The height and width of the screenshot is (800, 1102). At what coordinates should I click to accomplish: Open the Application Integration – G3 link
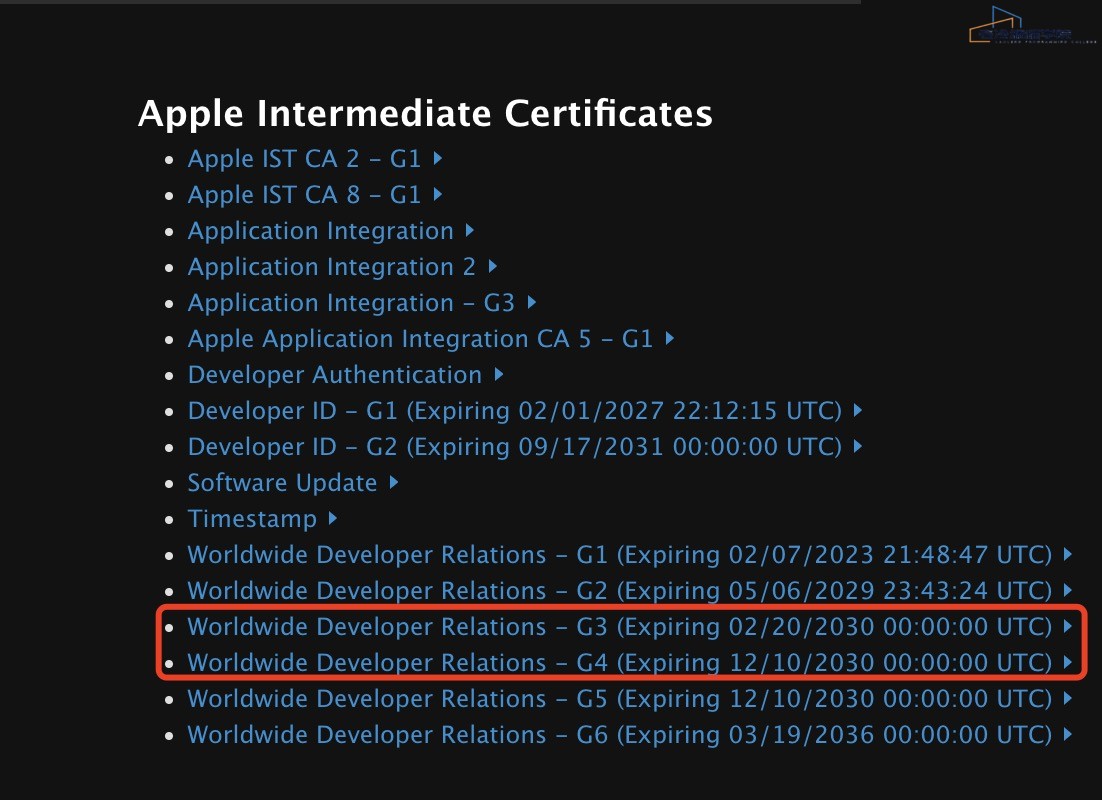(x=351, y=303)
